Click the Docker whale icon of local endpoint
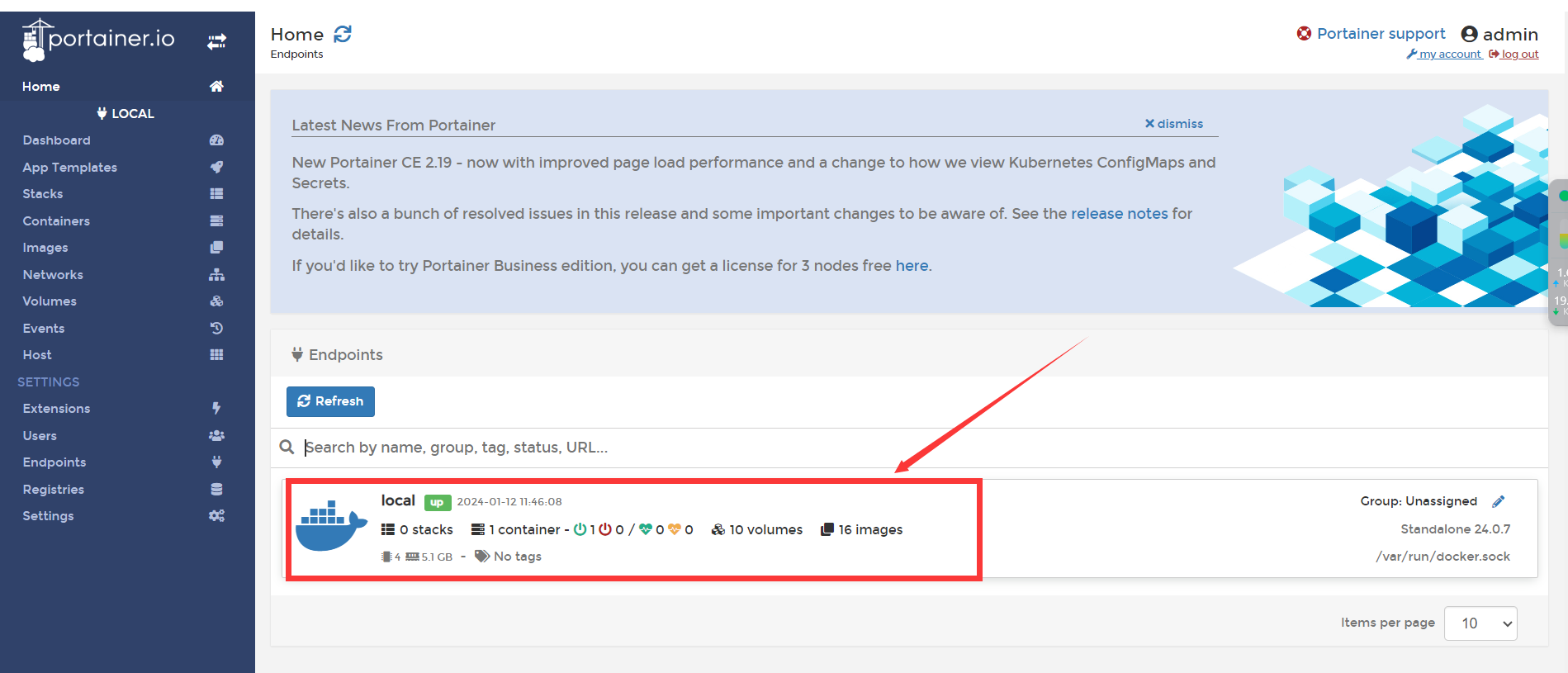1568x673 pixels. (331, 525)
